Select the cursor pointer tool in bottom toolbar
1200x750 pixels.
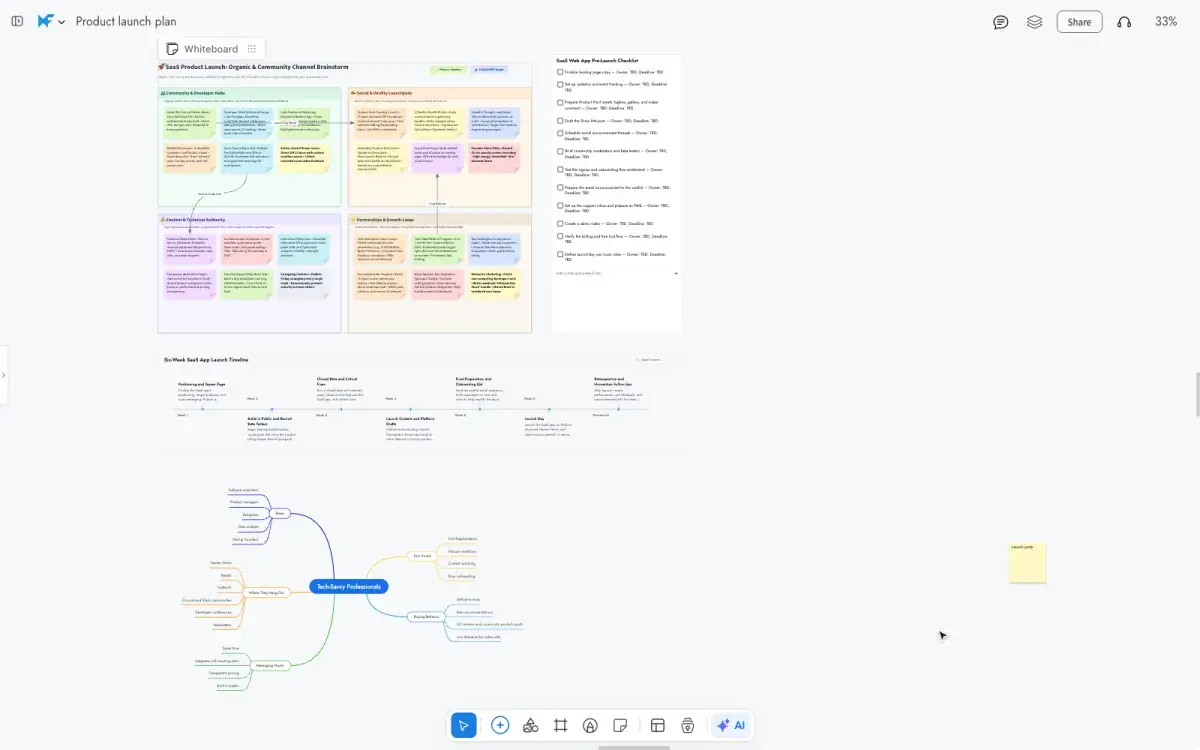coord(463,726)
